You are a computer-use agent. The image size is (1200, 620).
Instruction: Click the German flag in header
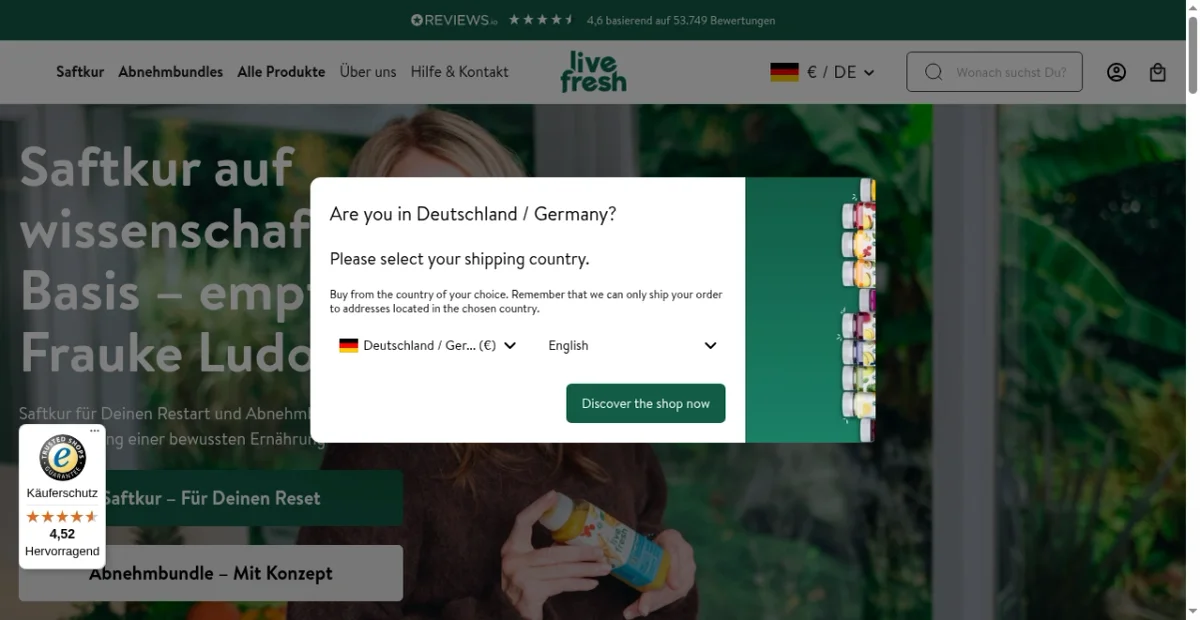784,72
